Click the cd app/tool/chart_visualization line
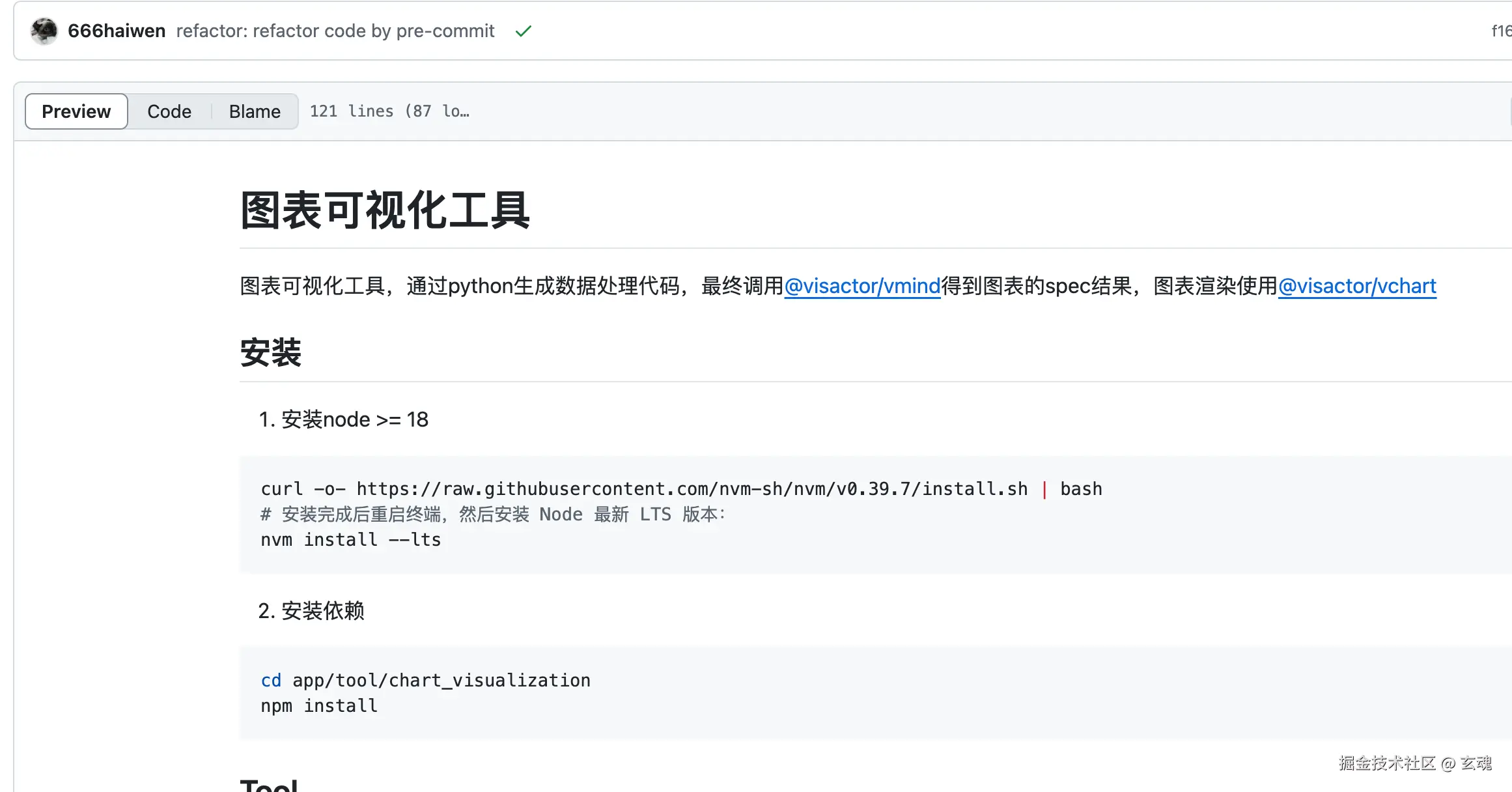1512x792 pixels. pyautogui.click(x=426, y=681)
